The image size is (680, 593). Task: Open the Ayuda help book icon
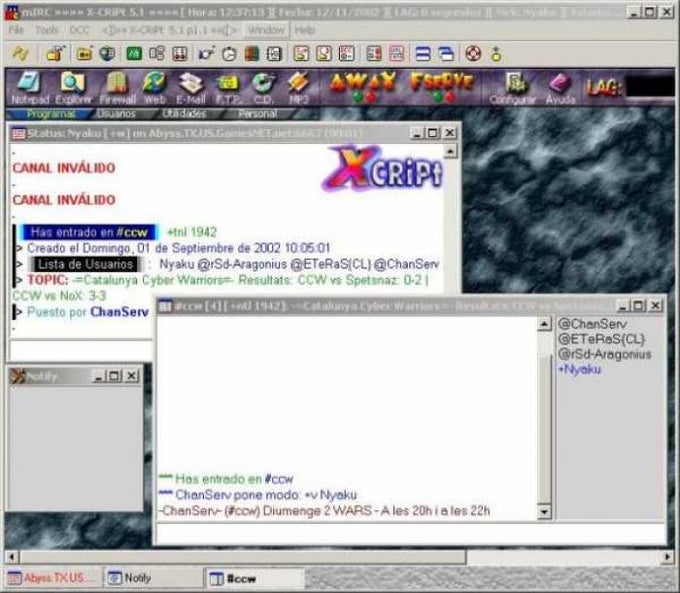pyautogui.click(x=560, y=88)
